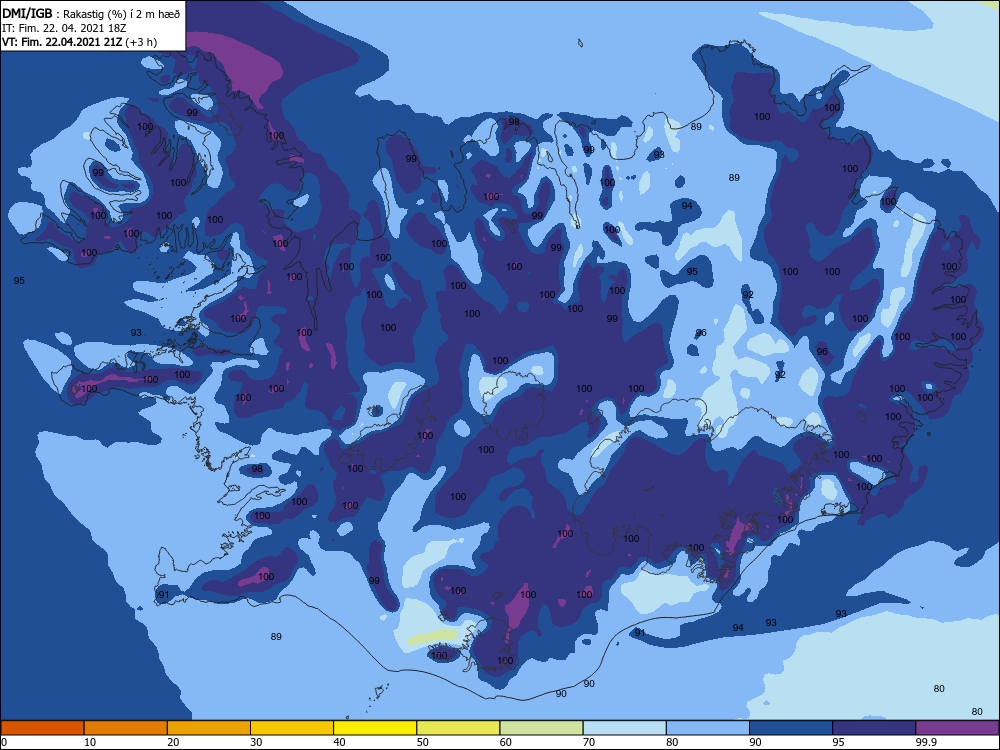Select the orange 10–20 legend color block
The height and width of the screenshot is (750, 1000).
(x=126, y=728)
